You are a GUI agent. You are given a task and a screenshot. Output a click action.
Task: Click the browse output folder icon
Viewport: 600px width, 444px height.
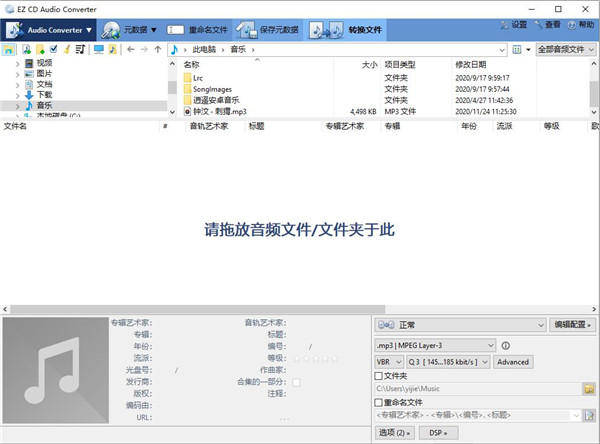(x=590, y=388)
